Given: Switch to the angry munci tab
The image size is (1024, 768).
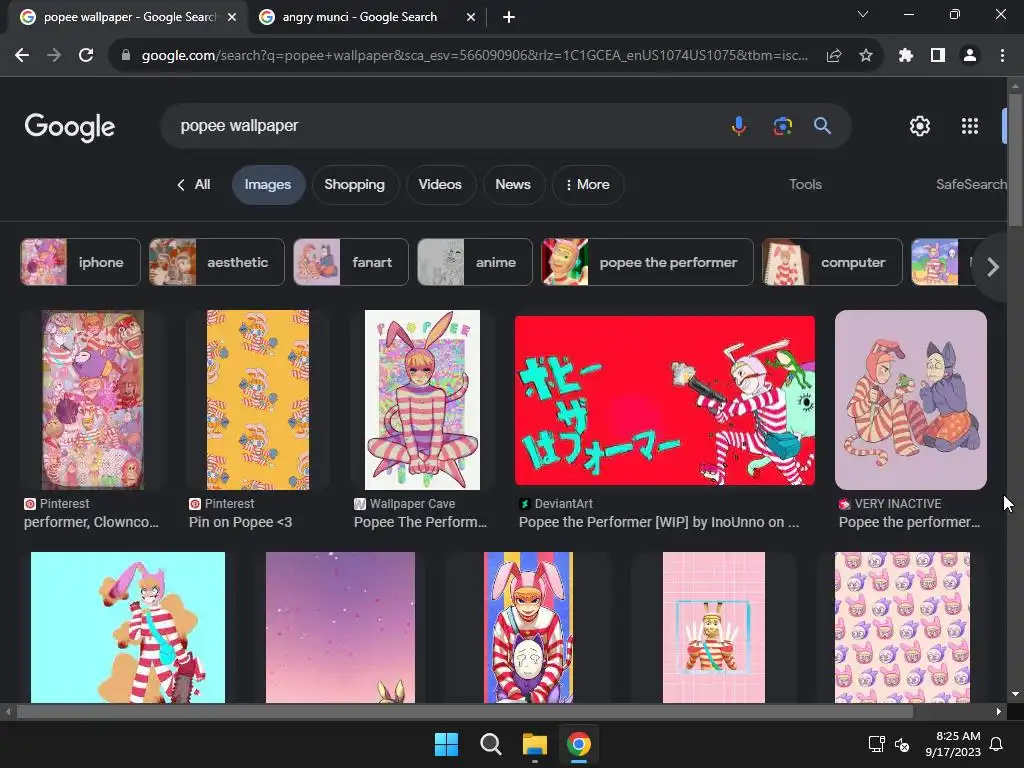Looking at the screenshot, I should tap(360, 17).
